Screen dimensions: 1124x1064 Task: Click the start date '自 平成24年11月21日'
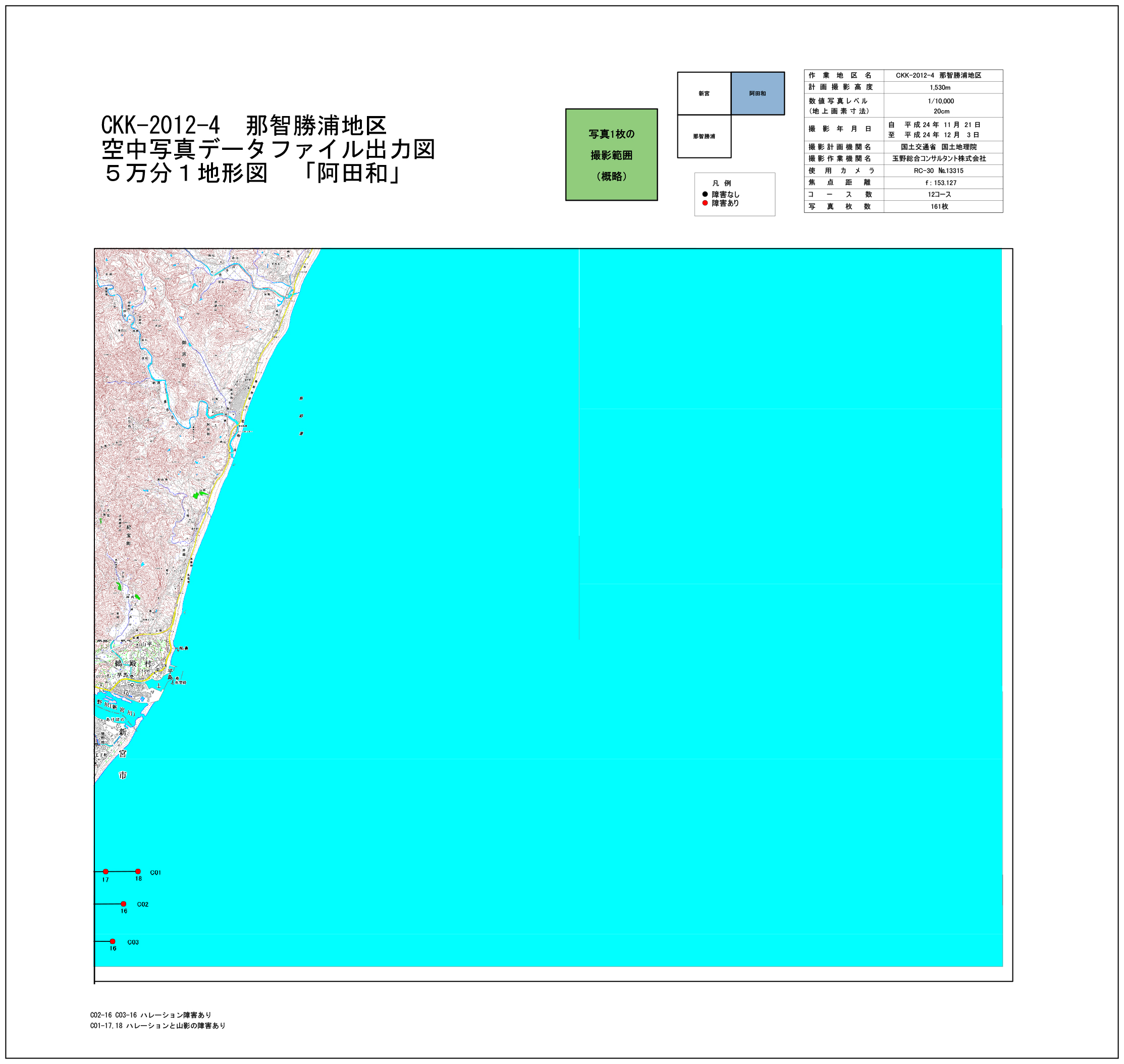[934, 125]
